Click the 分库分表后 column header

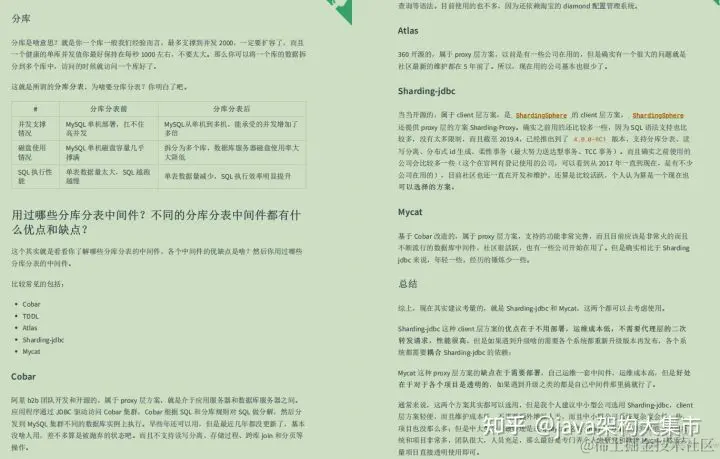pos(232,109)
